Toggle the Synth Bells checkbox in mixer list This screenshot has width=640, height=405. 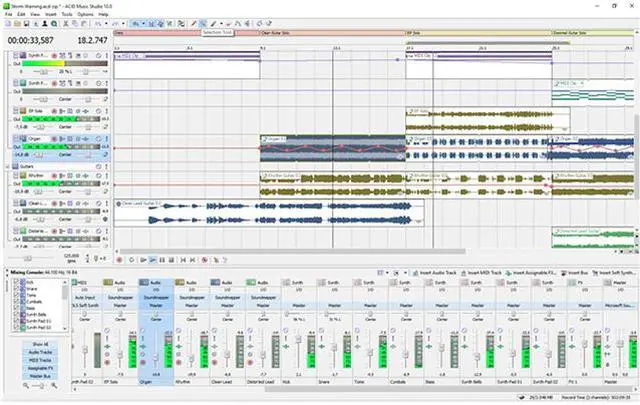(x=16, y=315)
